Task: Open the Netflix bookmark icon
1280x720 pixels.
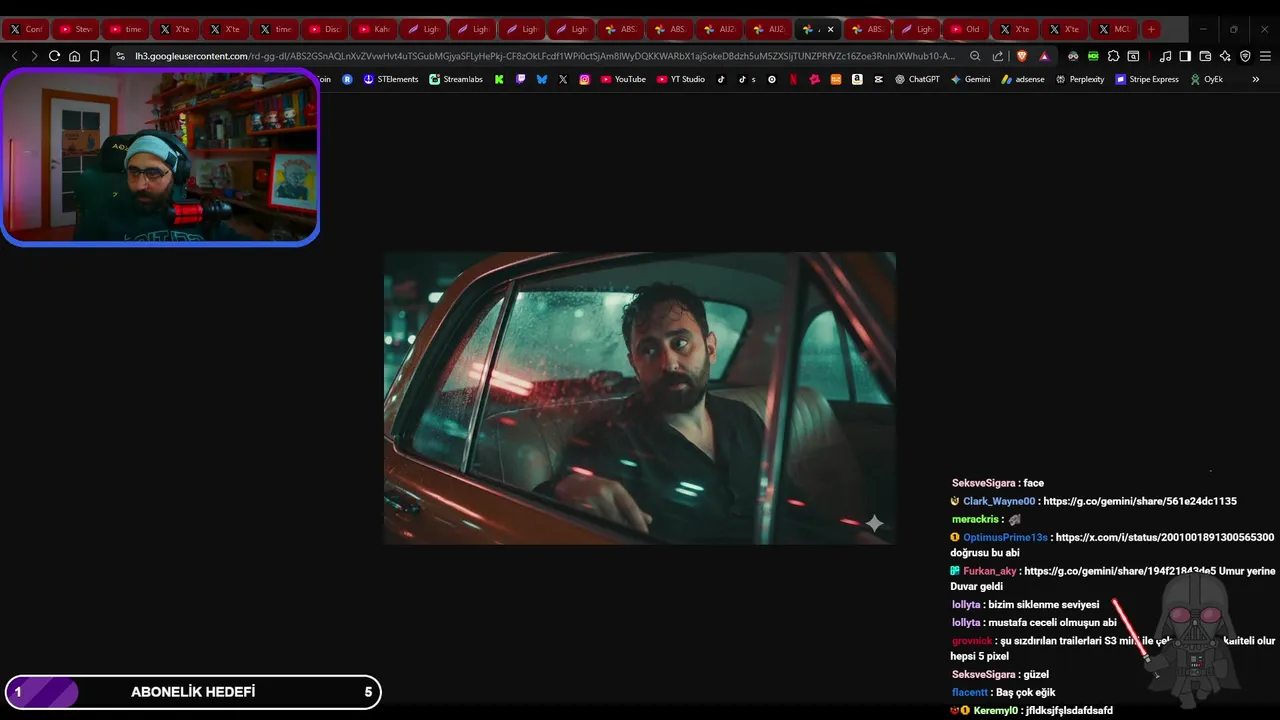Action: (794, 79)
